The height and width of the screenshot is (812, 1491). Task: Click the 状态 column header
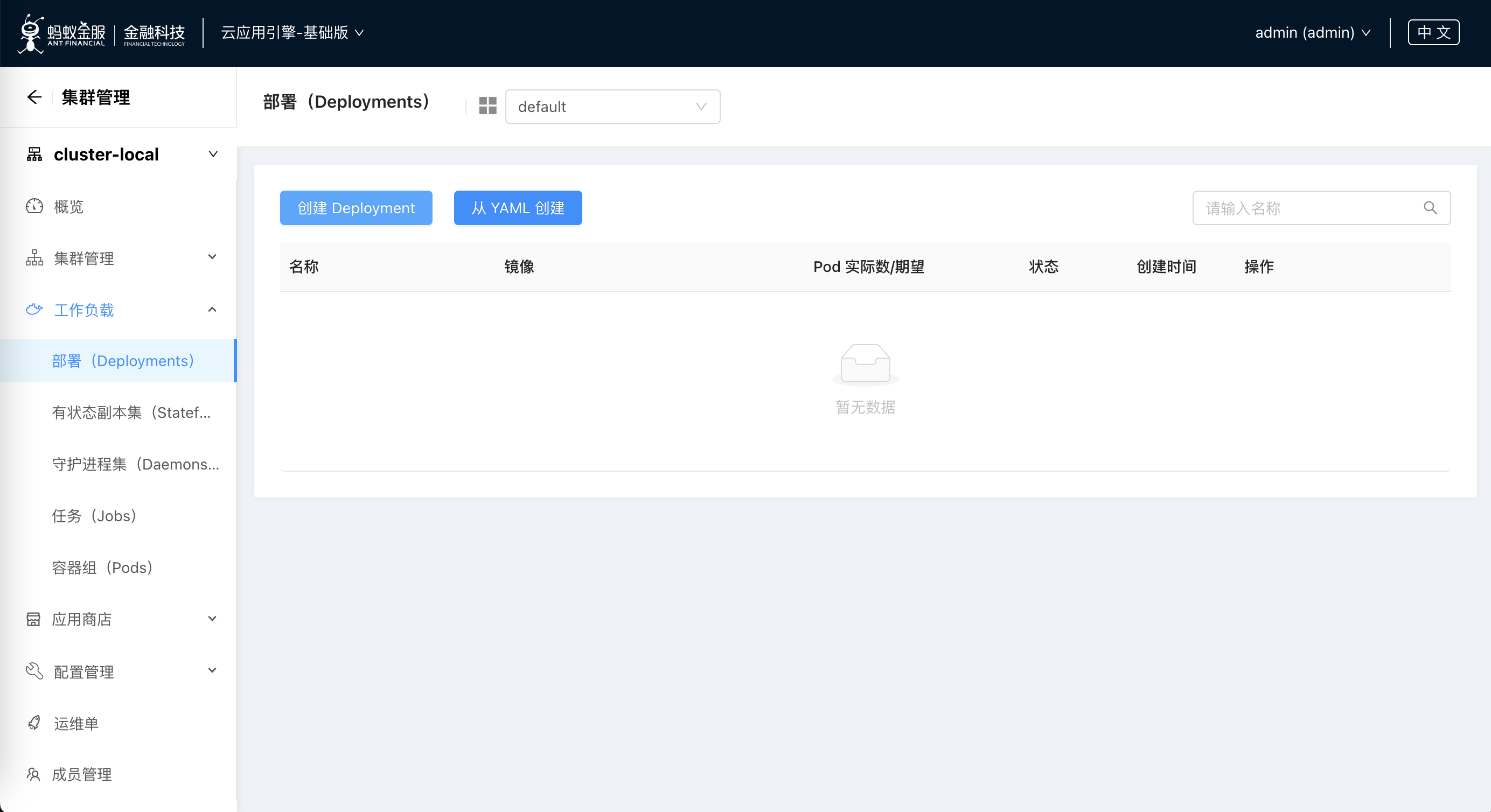click(x=1043, y=266)
